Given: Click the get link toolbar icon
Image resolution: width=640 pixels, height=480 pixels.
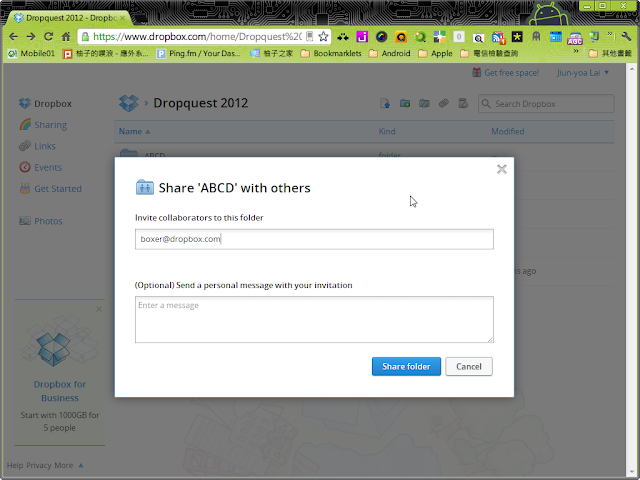Looking at the screenshot, I should (444, 104).
